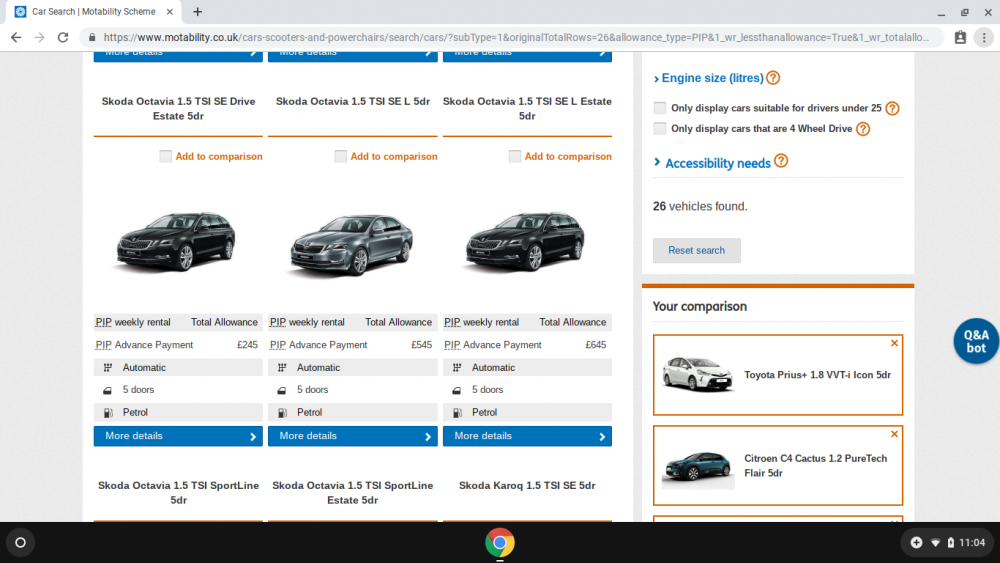Open the Chrome browser menu
This screenshot has height=563, width=1000.
click(x=984, y=38)
